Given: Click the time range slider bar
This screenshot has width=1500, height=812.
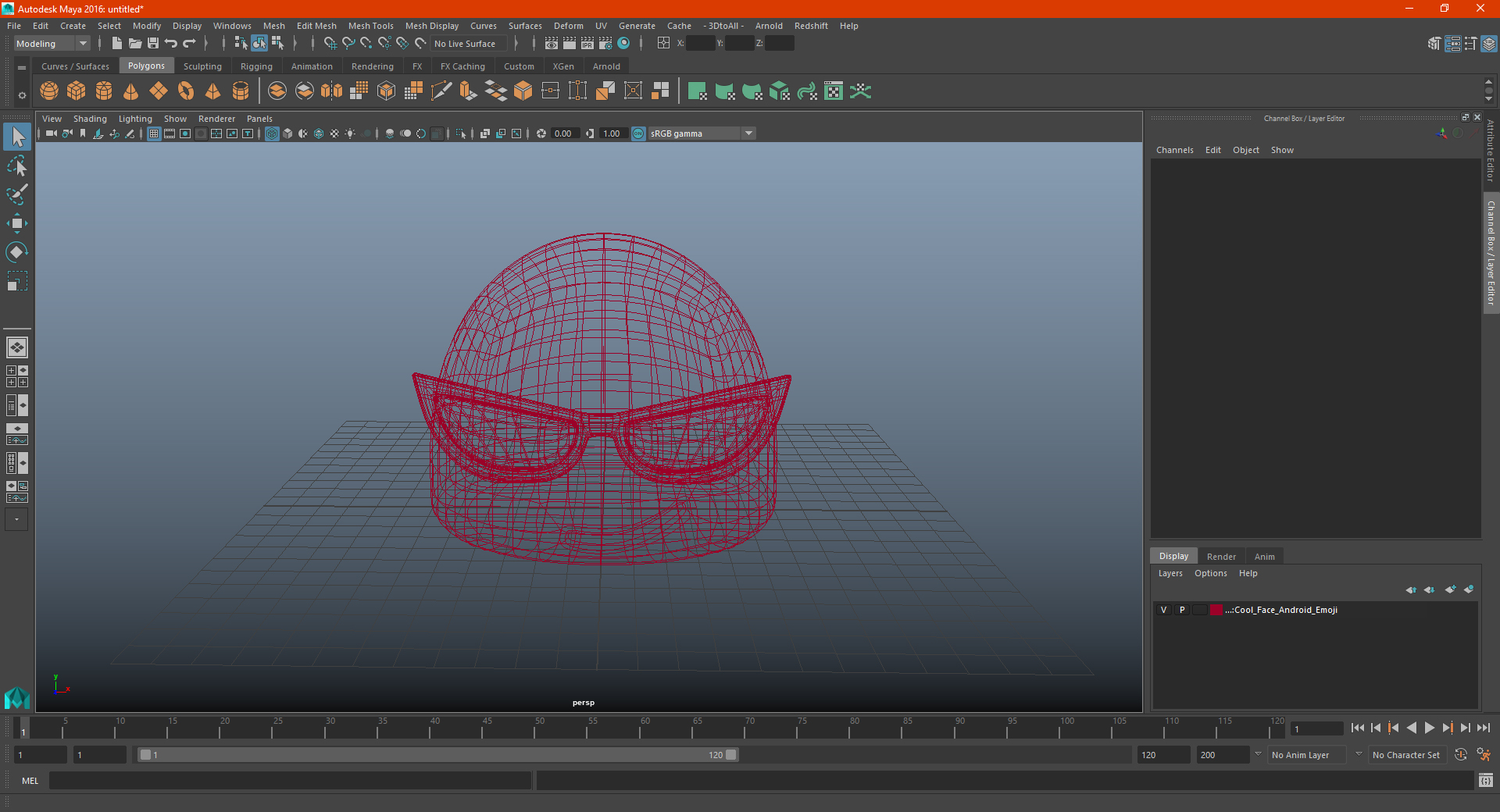Looking at the screenshot, I should point(437,755).
